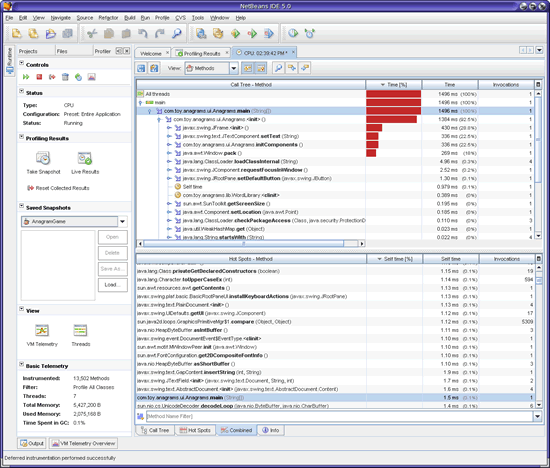Screen dimensions: 550x468
Task: Click the Reset Collected Results icon in Controls
Action: (52, 77)
